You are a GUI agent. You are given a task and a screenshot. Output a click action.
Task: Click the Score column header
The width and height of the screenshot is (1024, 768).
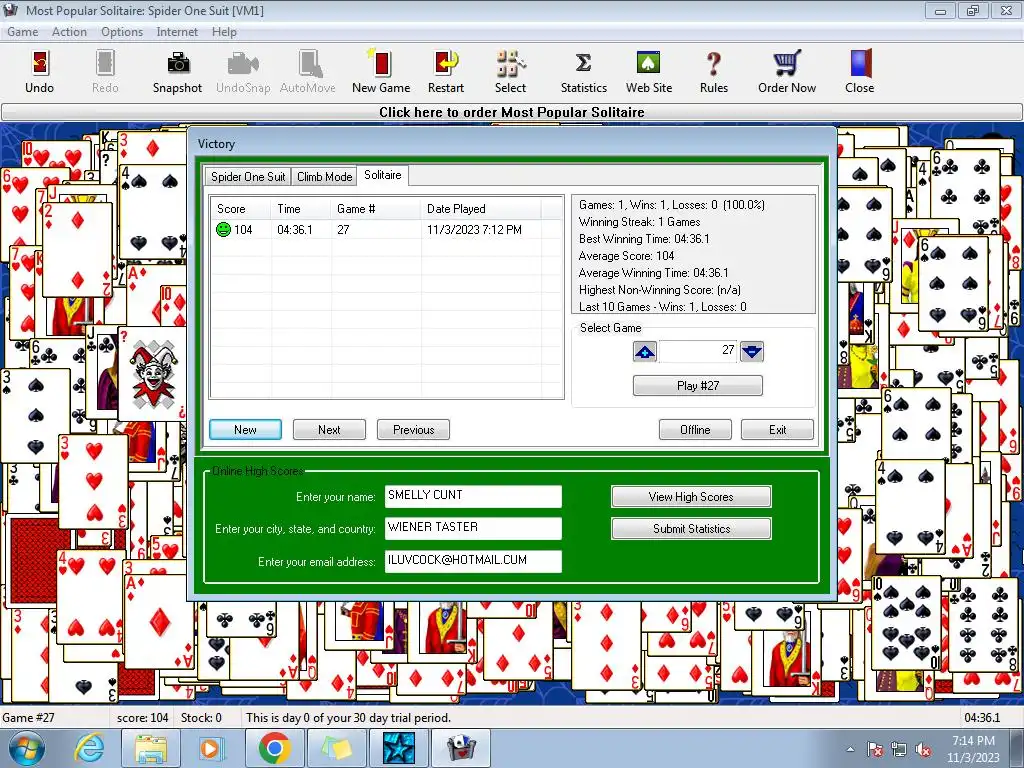coord(240,209)
